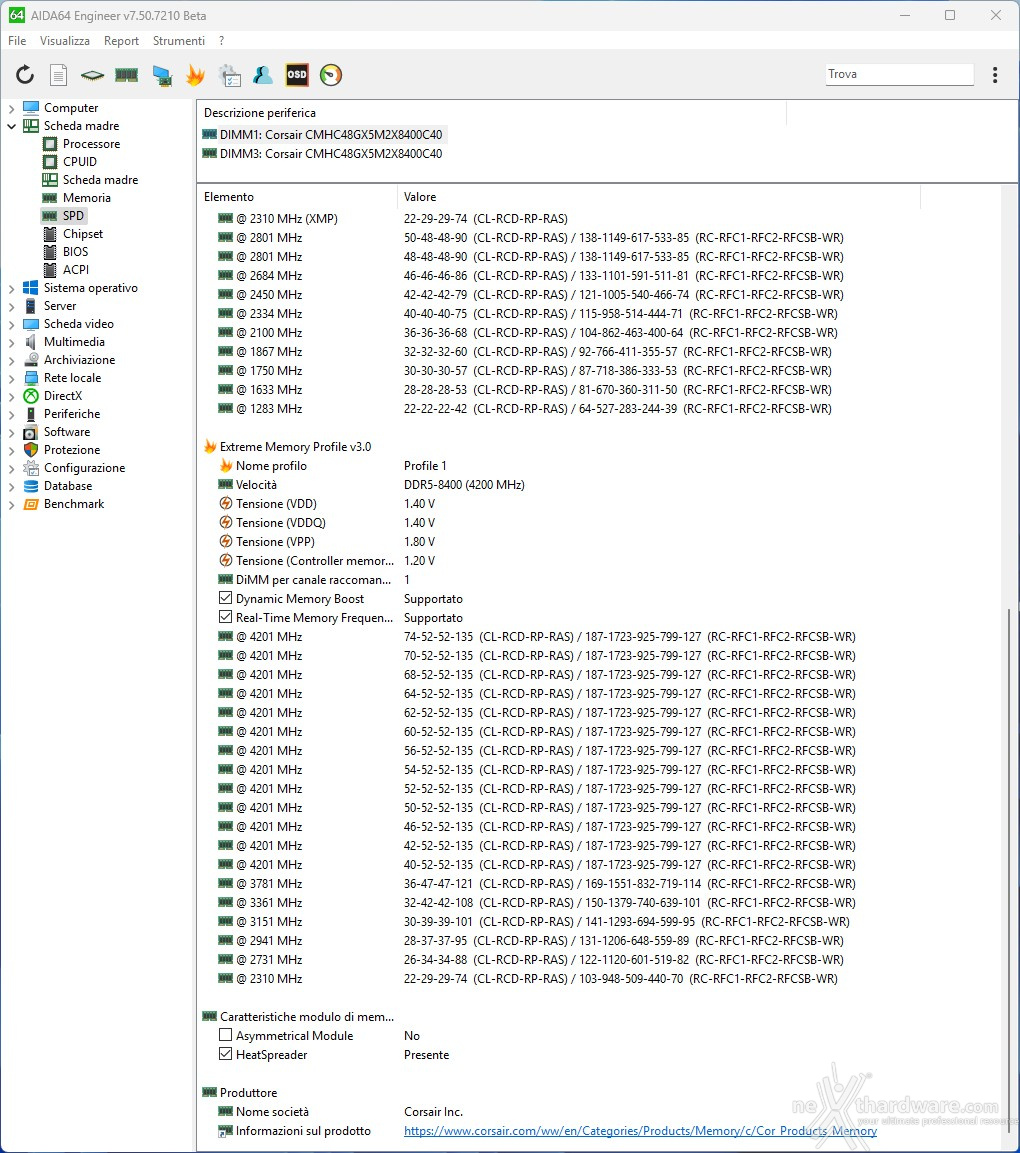Open the audit manager calendar icon

pos(229,74)
